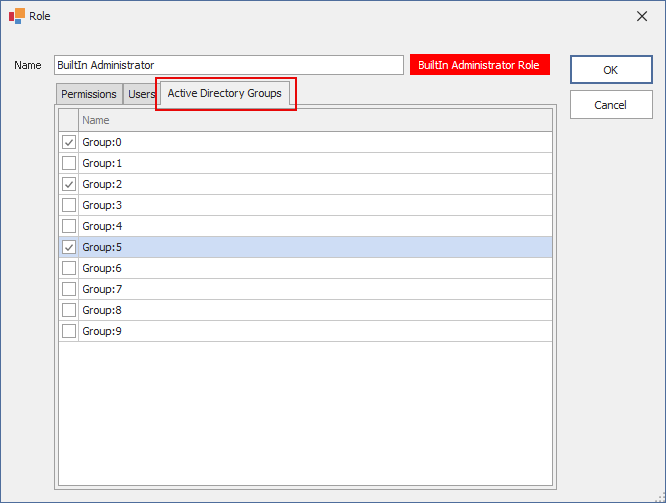The width and height of the screenshot is (666, 503).
Task: Open the Users tab
Action: 141,95
